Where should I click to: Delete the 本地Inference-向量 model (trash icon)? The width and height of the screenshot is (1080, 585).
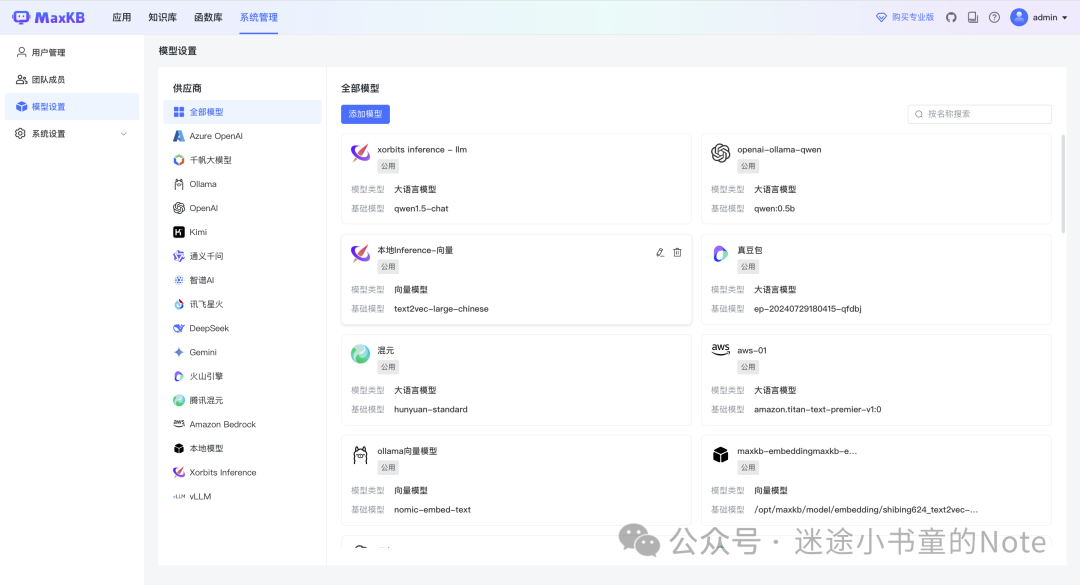pos(677,253)
